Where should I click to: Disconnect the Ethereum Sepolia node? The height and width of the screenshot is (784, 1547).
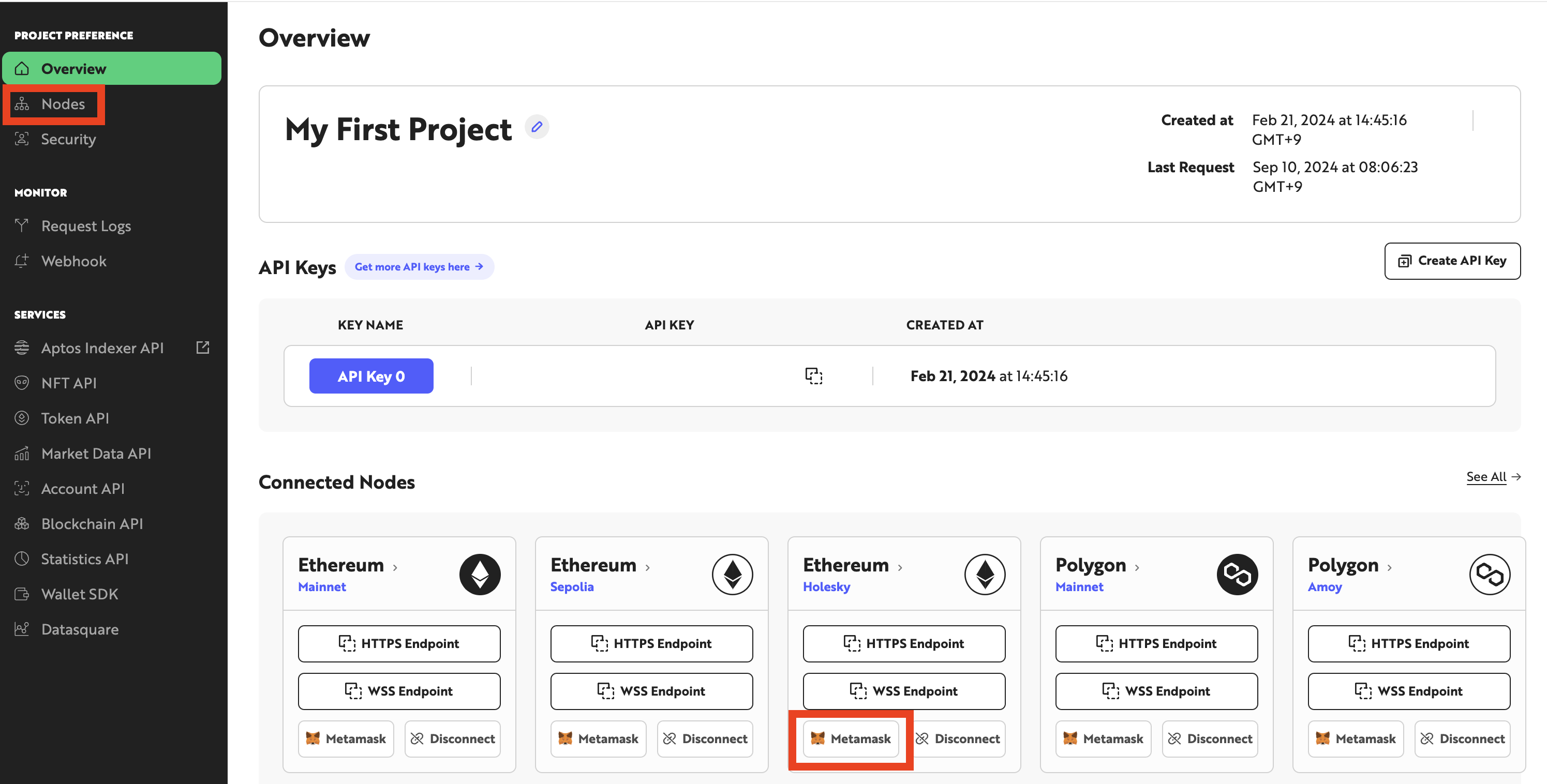705,738
